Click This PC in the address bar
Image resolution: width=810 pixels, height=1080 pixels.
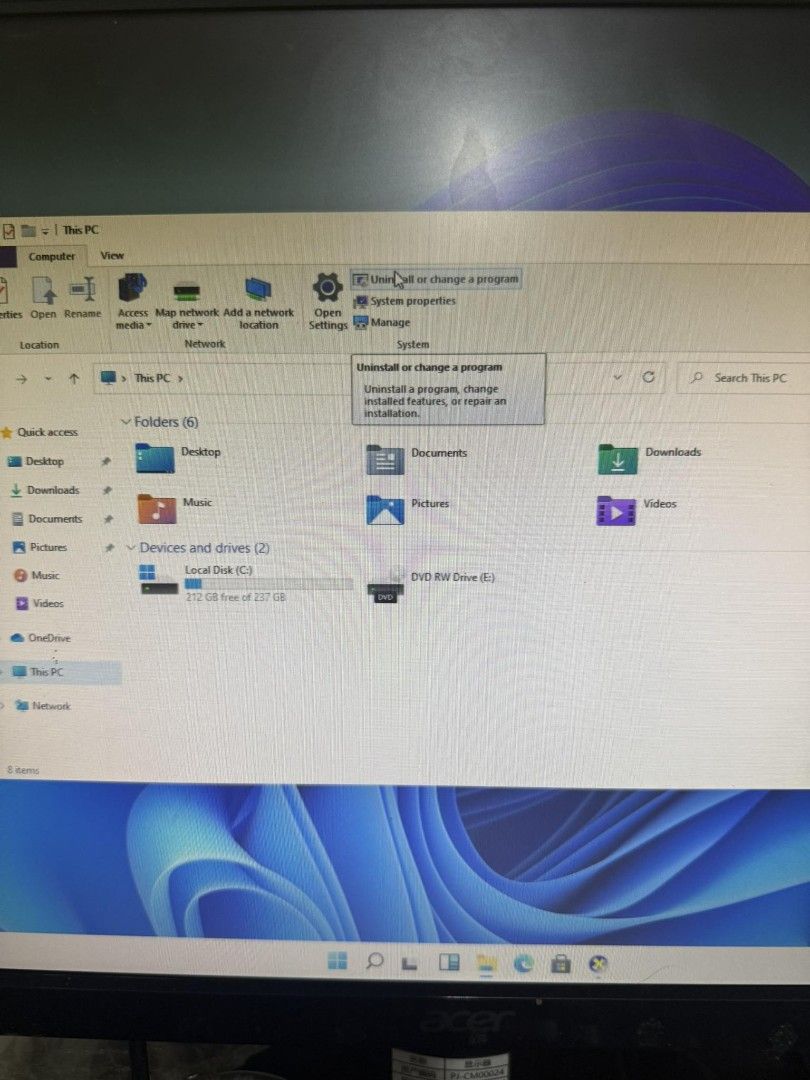tap(152, 378)
